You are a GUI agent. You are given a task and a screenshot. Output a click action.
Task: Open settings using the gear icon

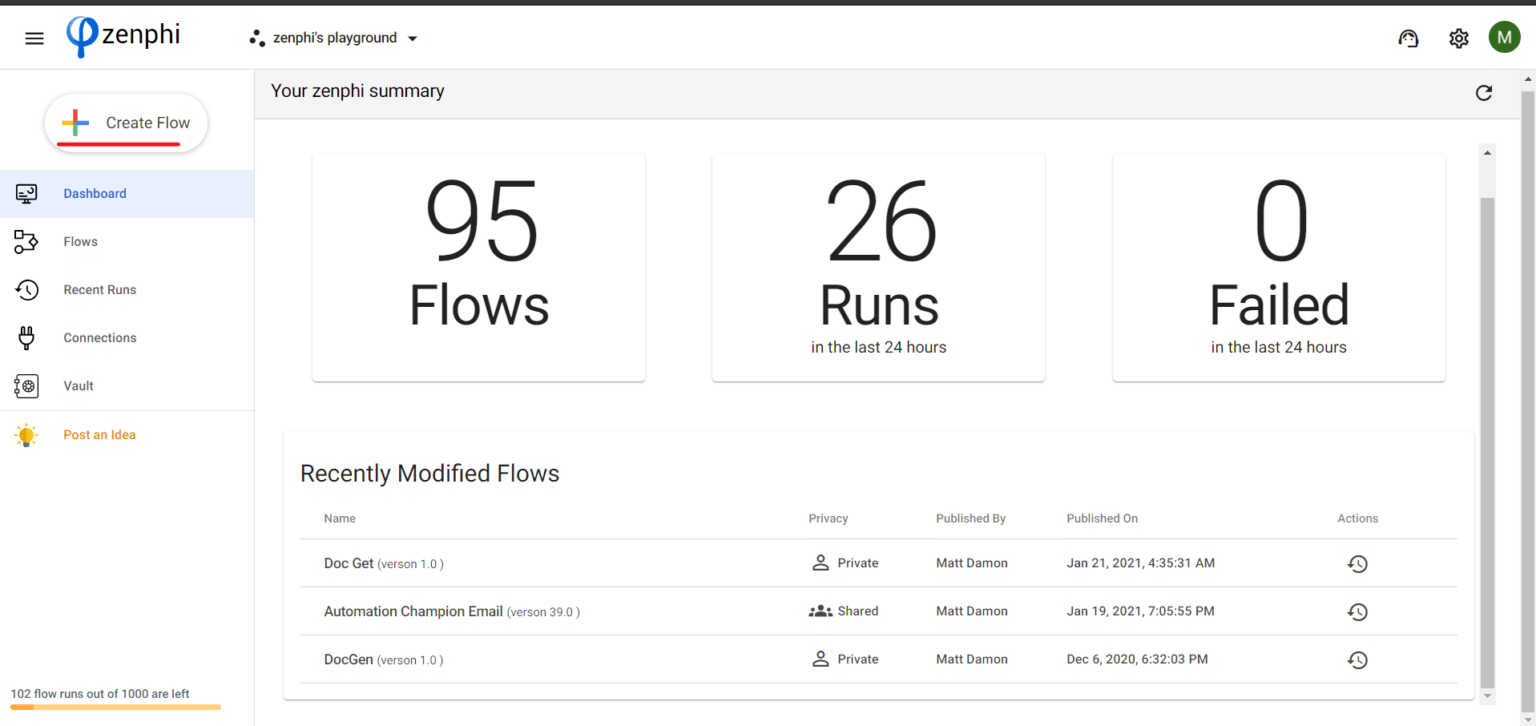pos(1458,38)
